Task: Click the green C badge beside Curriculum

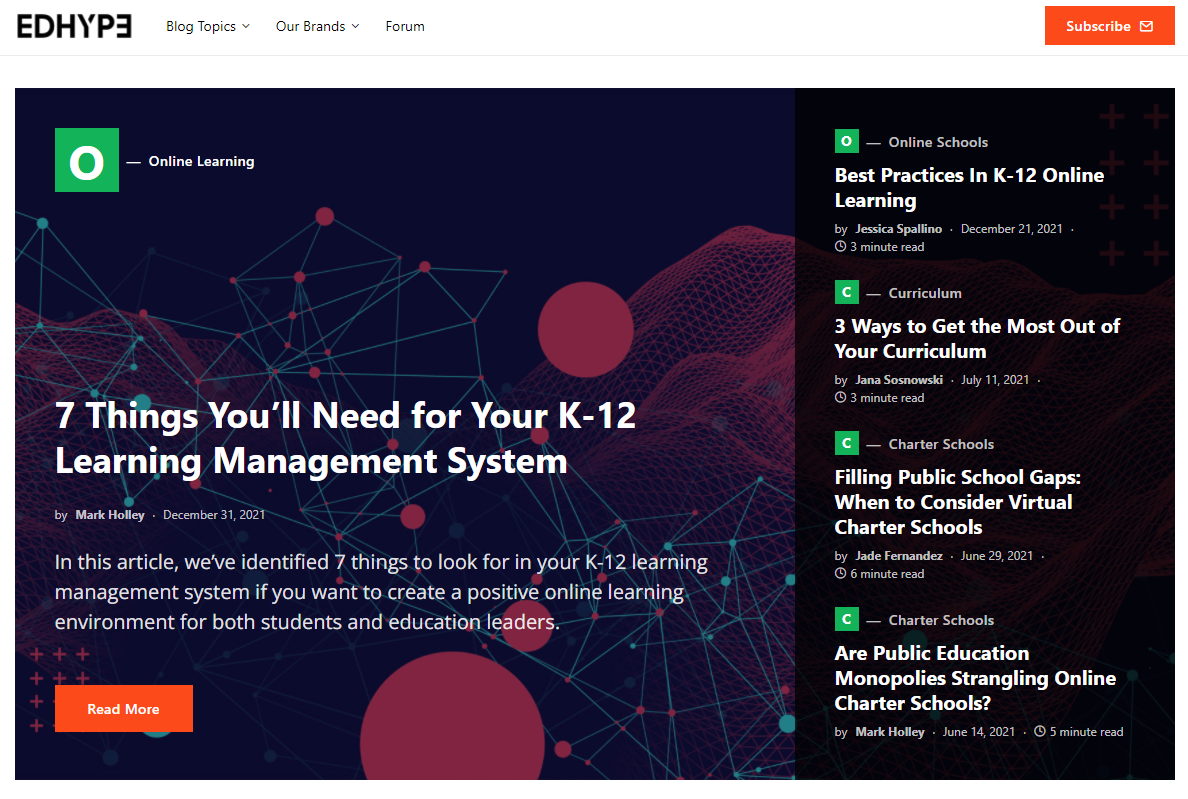Action: tap(846, 293)
